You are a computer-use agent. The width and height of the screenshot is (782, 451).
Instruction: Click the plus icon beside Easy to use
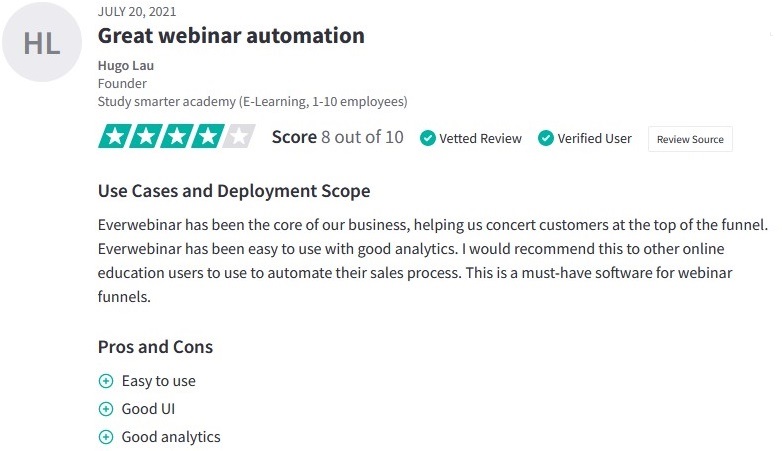tap(106, 381)
